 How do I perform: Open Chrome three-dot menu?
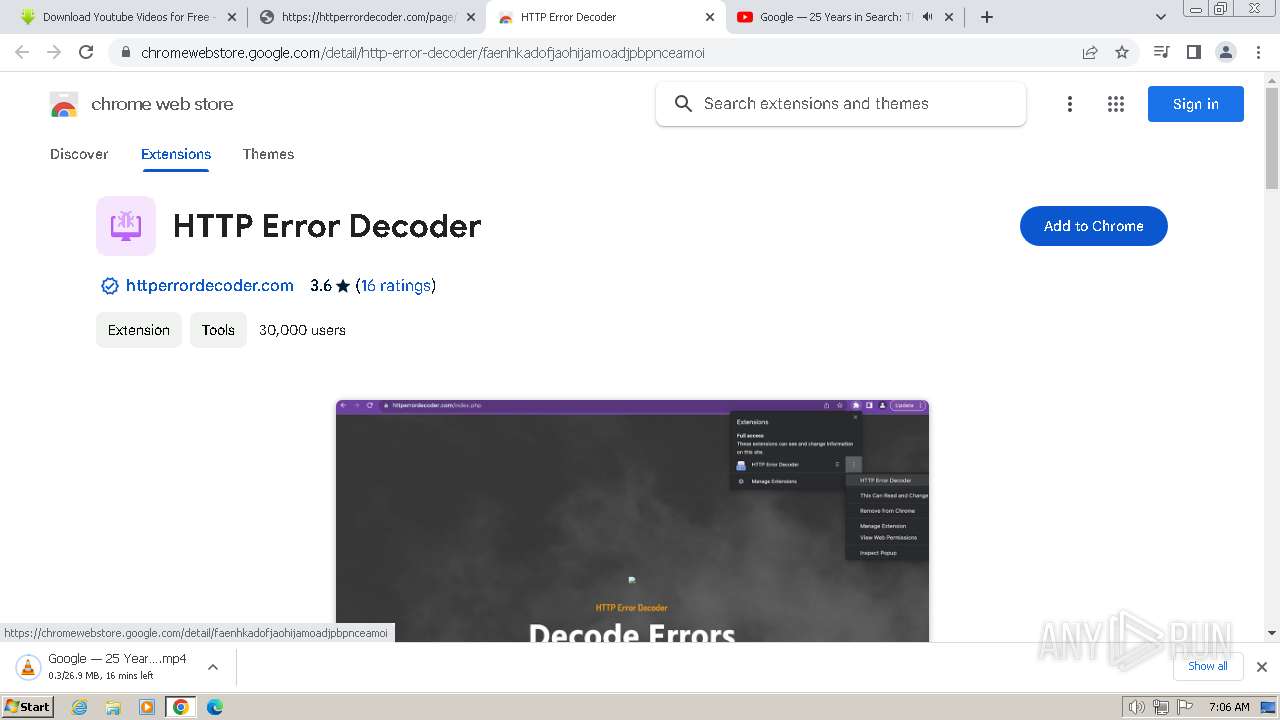1258,52
